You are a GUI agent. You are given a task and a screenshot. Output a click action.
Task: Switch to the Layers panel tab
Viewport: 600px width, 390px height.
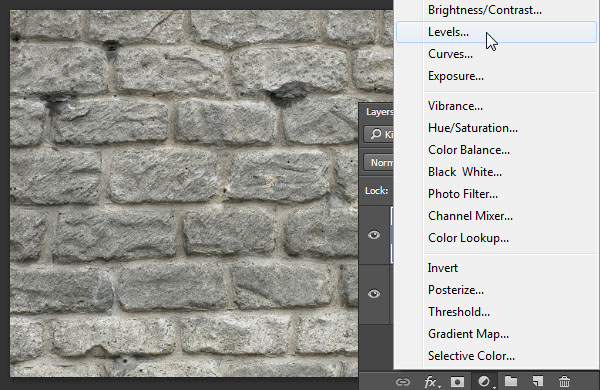[379, 112]
